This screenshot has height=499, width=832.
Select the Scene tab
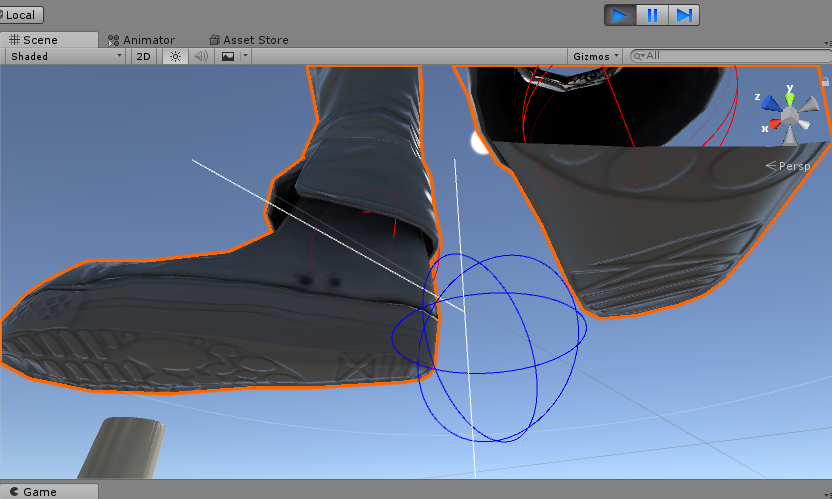pyautogui.click(x=33, y=40)
